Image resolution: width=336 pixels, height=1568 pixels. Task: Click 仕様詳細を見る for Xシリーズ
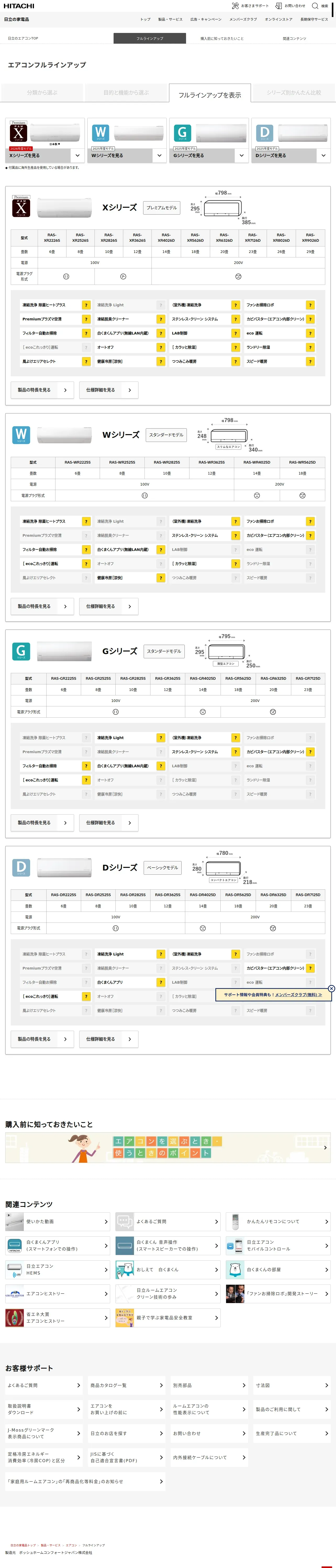point(109,390)
